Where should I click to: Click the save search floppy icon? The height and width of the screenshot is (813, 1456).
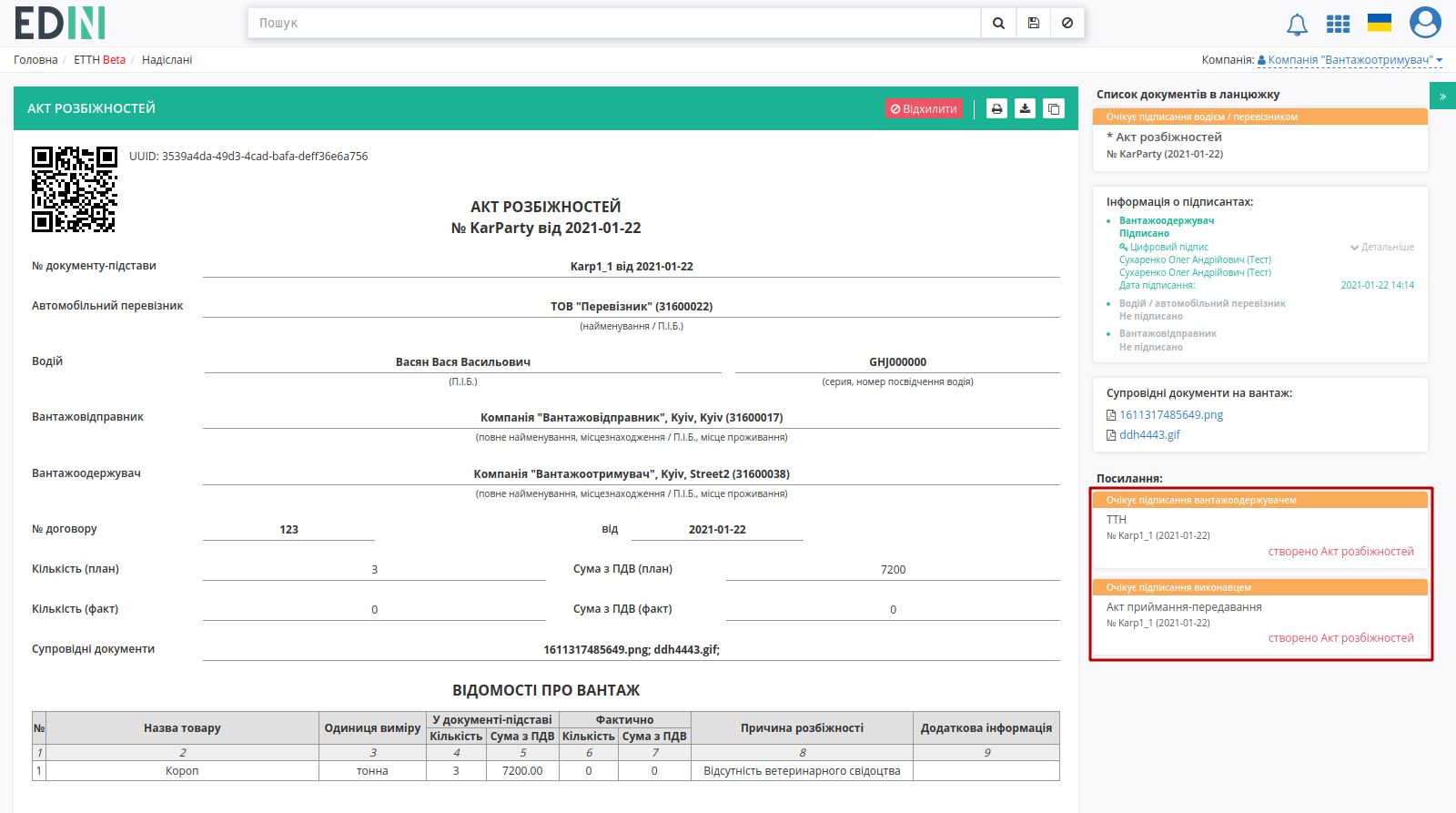point(1034,23)
